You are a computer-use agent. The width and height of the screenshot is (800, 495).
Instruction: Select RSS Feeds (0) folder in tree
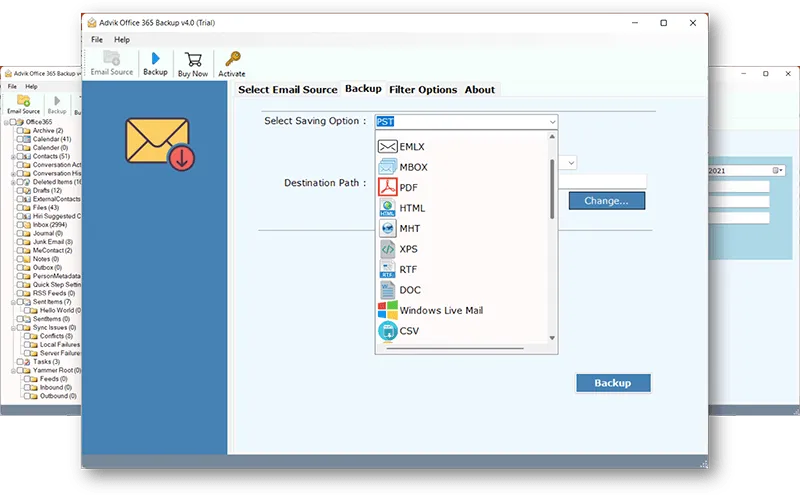tap(54, 293)
